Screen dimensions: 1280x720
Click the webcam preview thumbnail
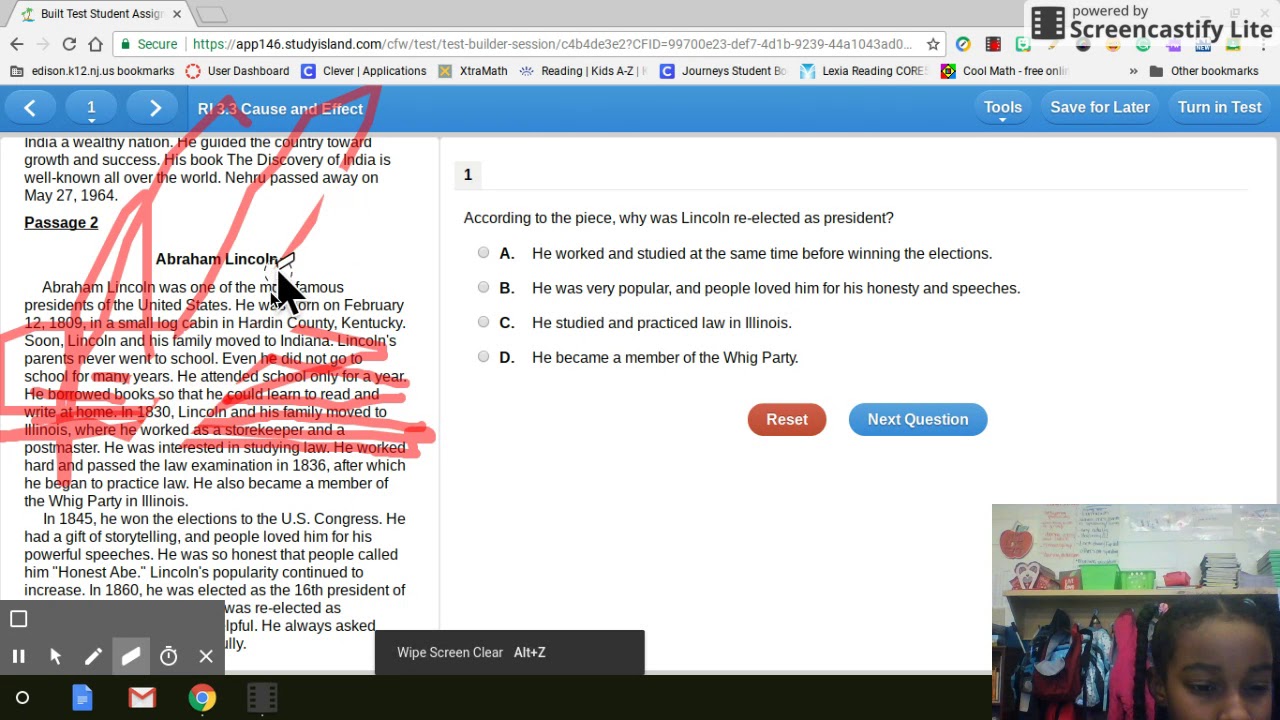pyautogui.click(x=1135, y=610)
